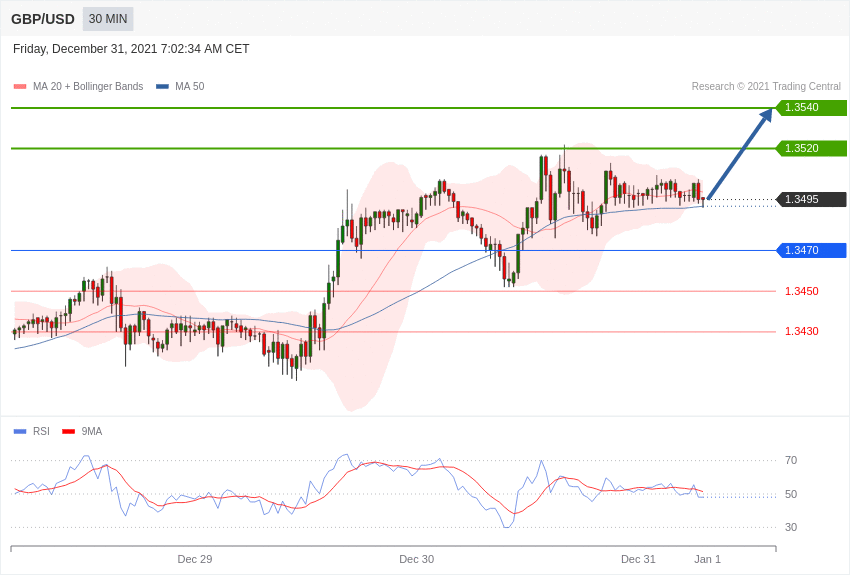Click the RSI 50 level label
The width and height of the screenshot is (850, 576).
coord(791,494)
